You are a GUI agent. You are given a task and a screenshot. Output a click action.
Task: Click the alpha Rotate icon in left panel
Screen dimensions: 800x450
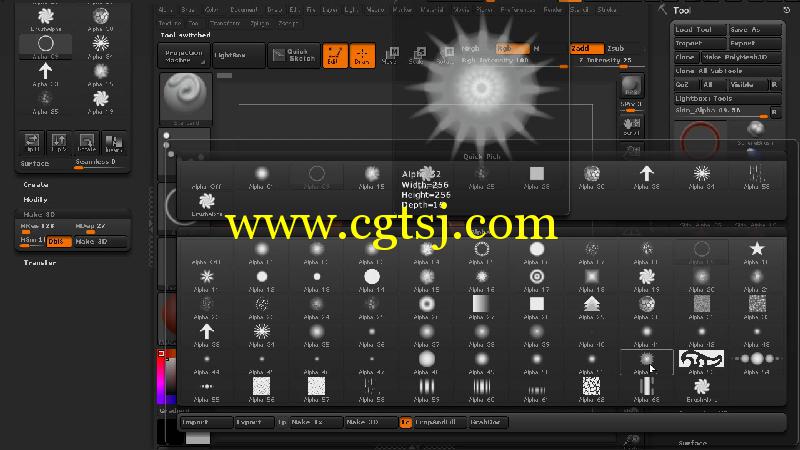(x=86, y=142)
